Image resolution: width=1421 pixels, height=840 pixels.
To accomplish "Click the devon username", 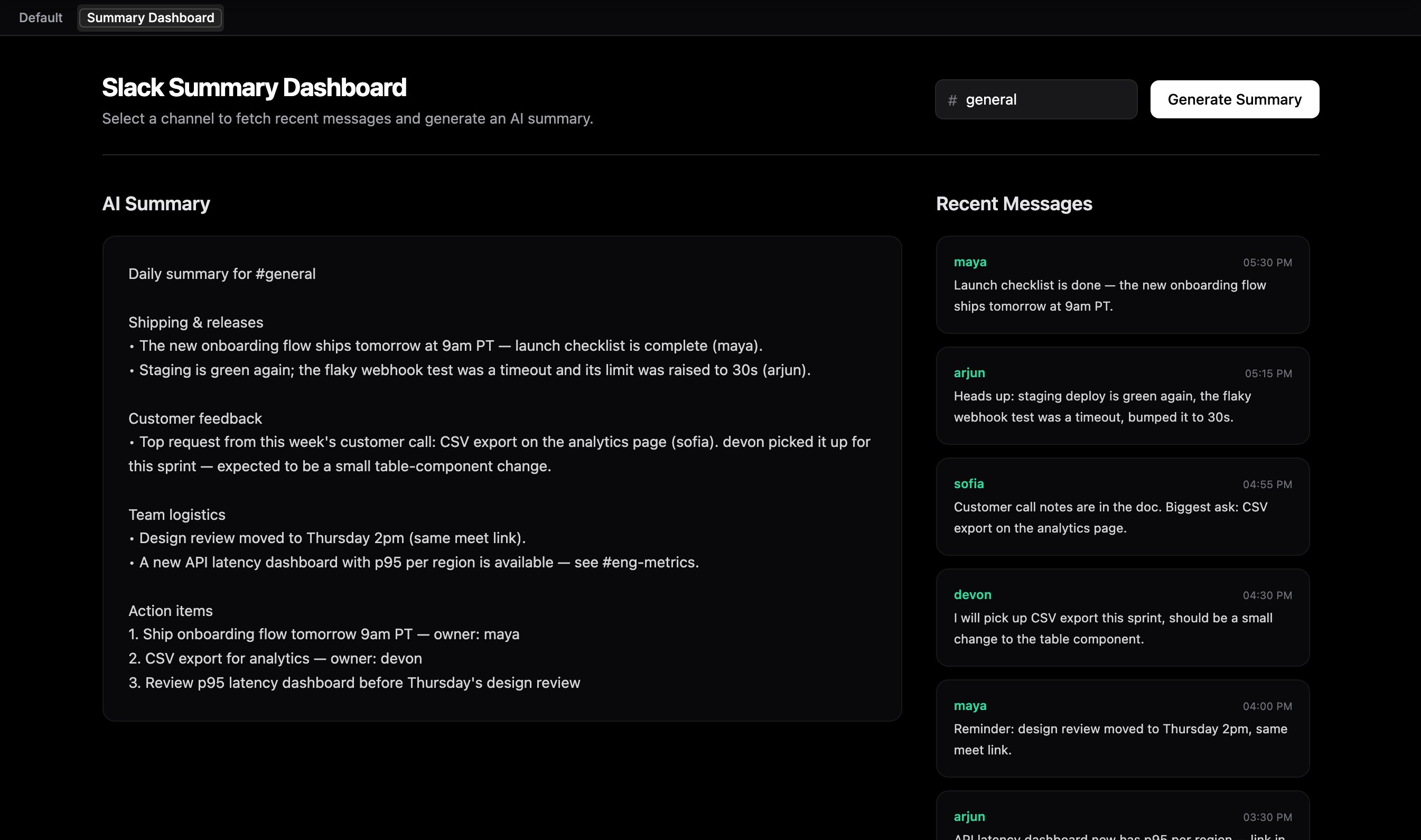I will (972, 595).
